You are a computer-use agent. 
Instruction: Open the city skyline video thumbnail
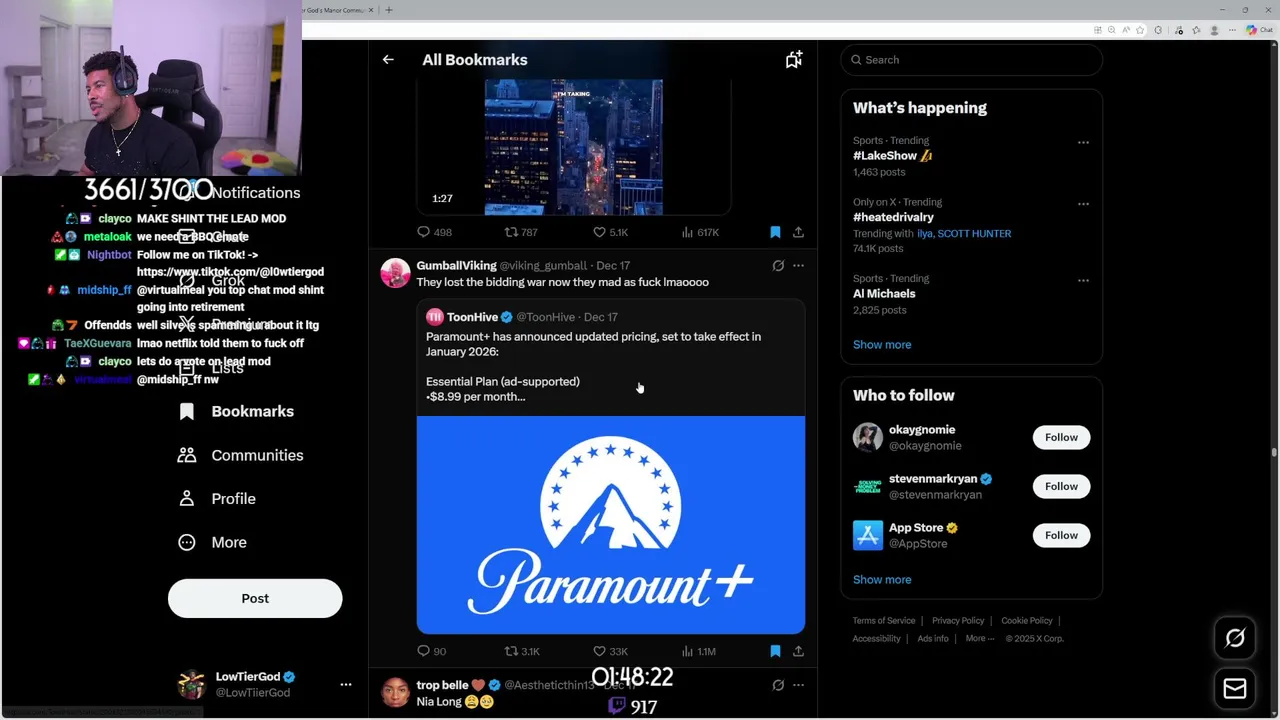[573, 147]
